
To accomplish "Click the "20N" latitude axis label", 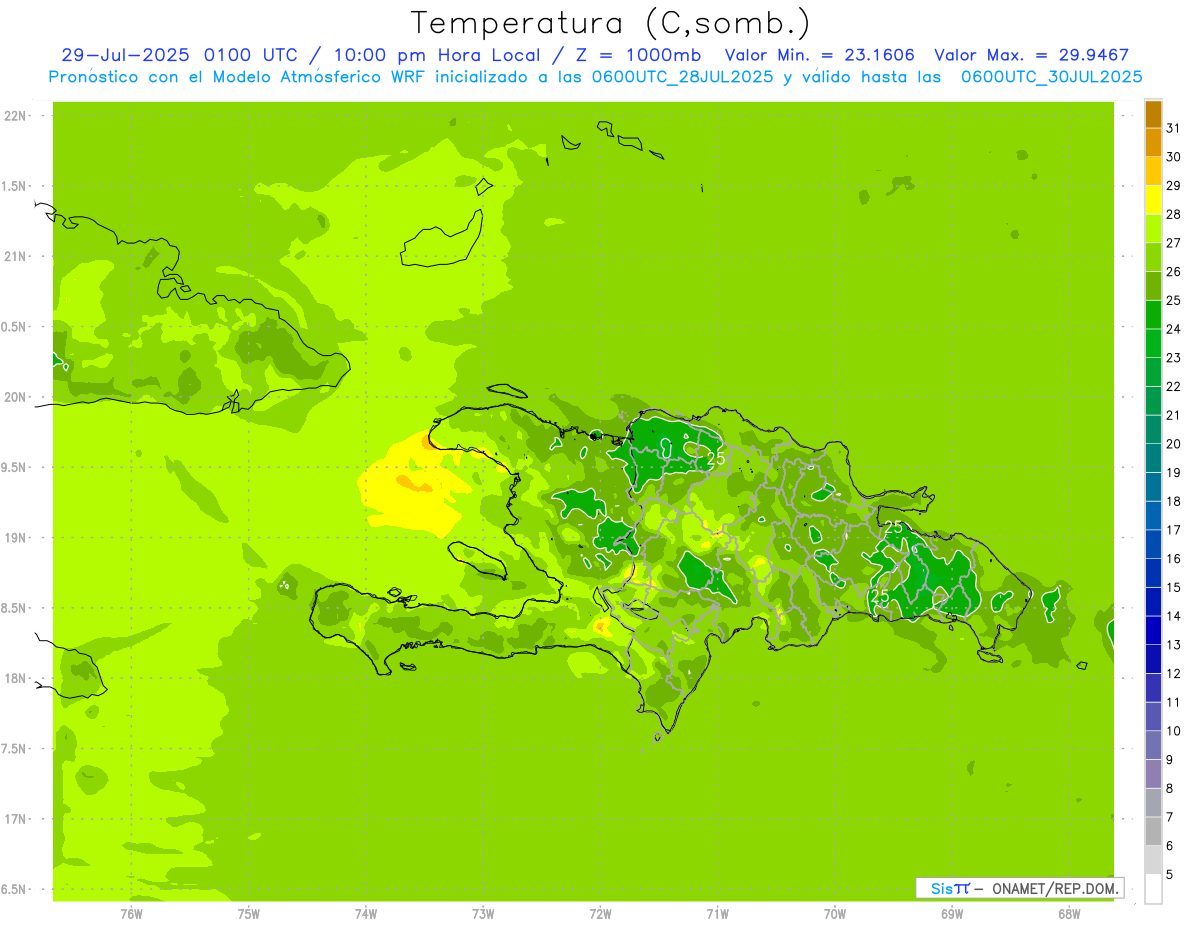I will click(15, 397).
